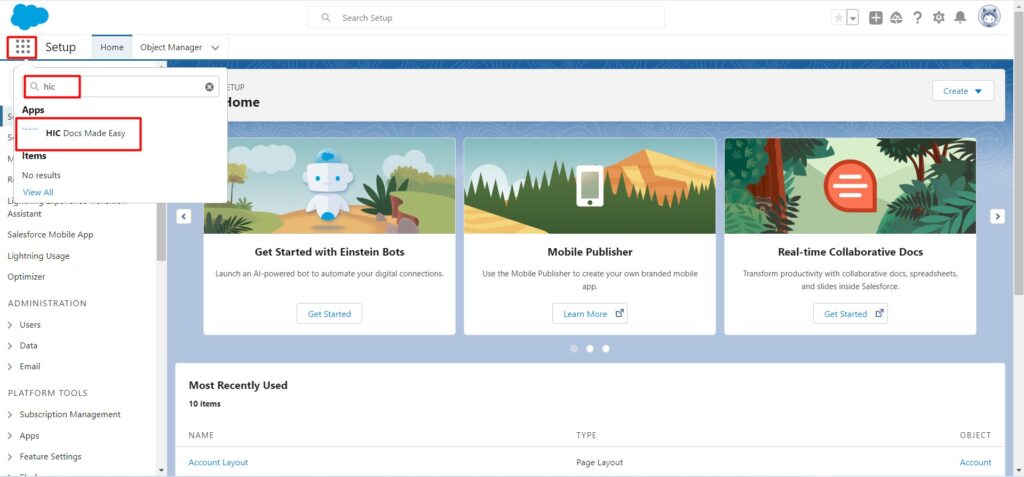Click View All in app launcher
1024x477 pixels.
38,192
